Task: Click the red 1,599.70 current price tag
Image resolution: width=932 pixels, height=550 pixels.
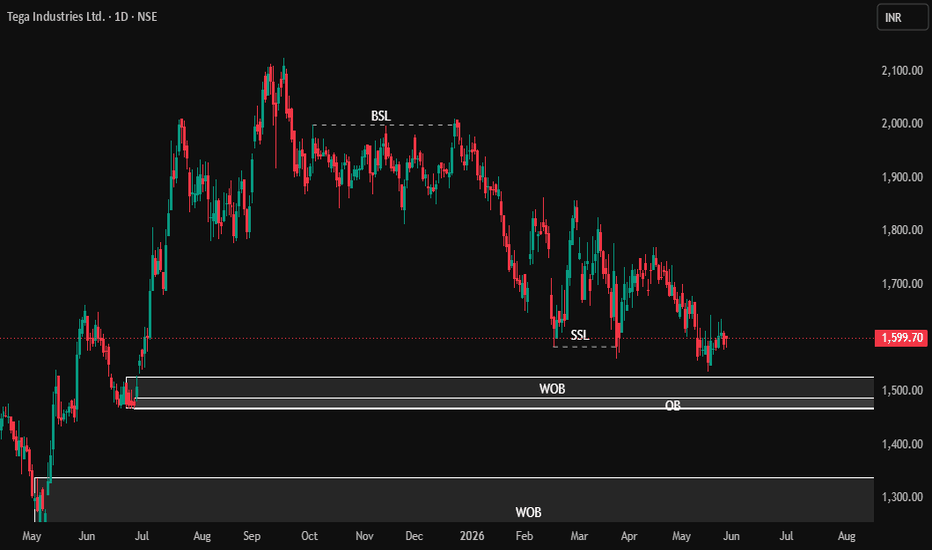Action: [x=901, y=338]
